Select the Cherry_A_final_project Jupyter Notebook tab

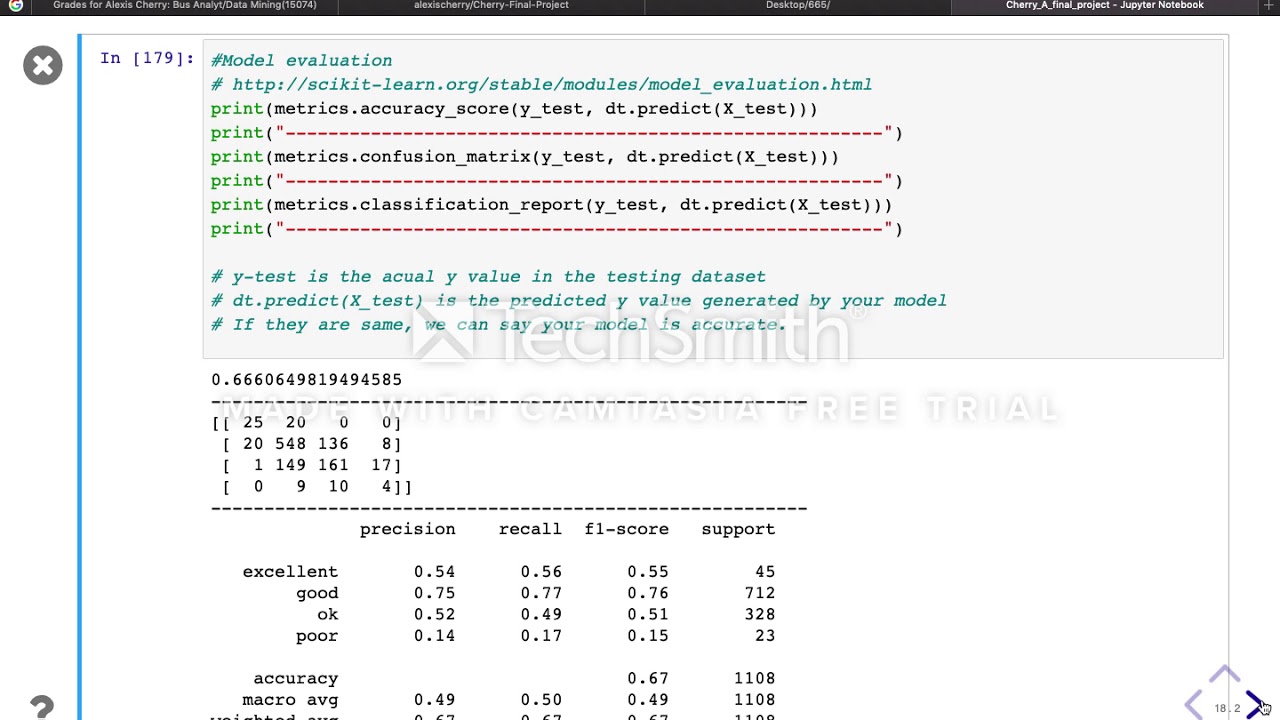point(1105,5)
